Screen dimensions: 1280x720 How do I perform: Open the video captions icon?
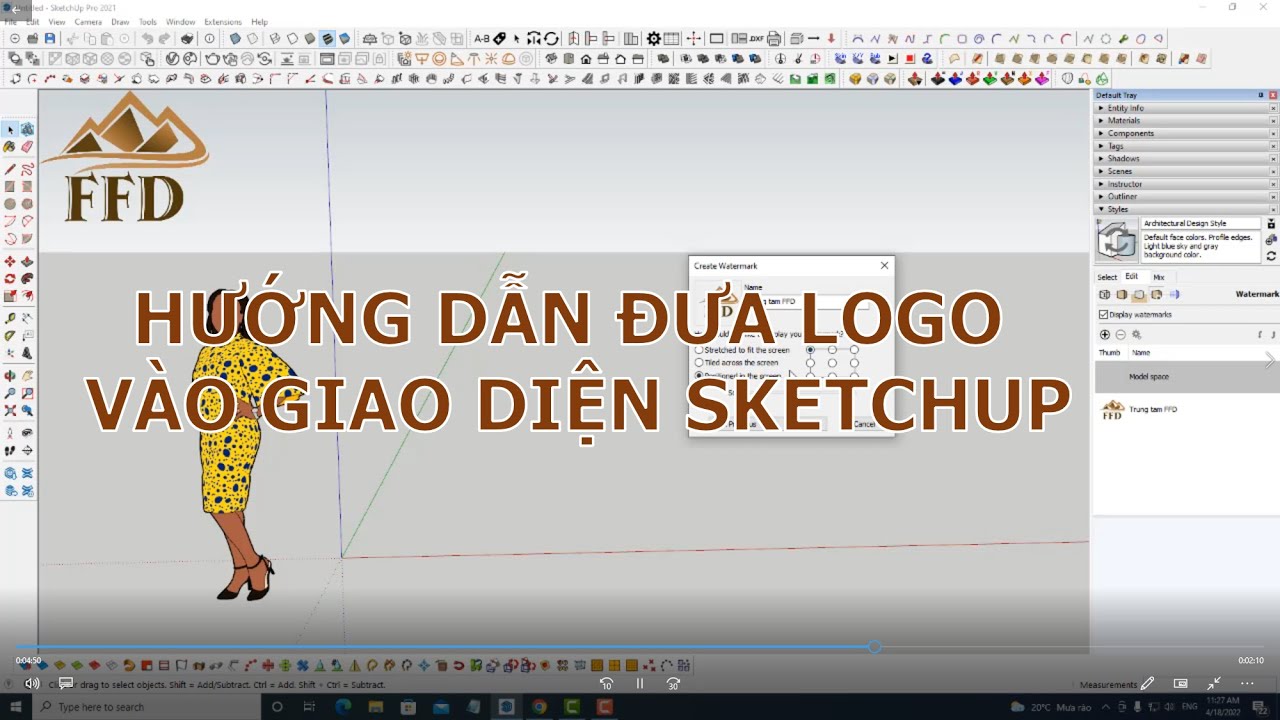point(66,683)
